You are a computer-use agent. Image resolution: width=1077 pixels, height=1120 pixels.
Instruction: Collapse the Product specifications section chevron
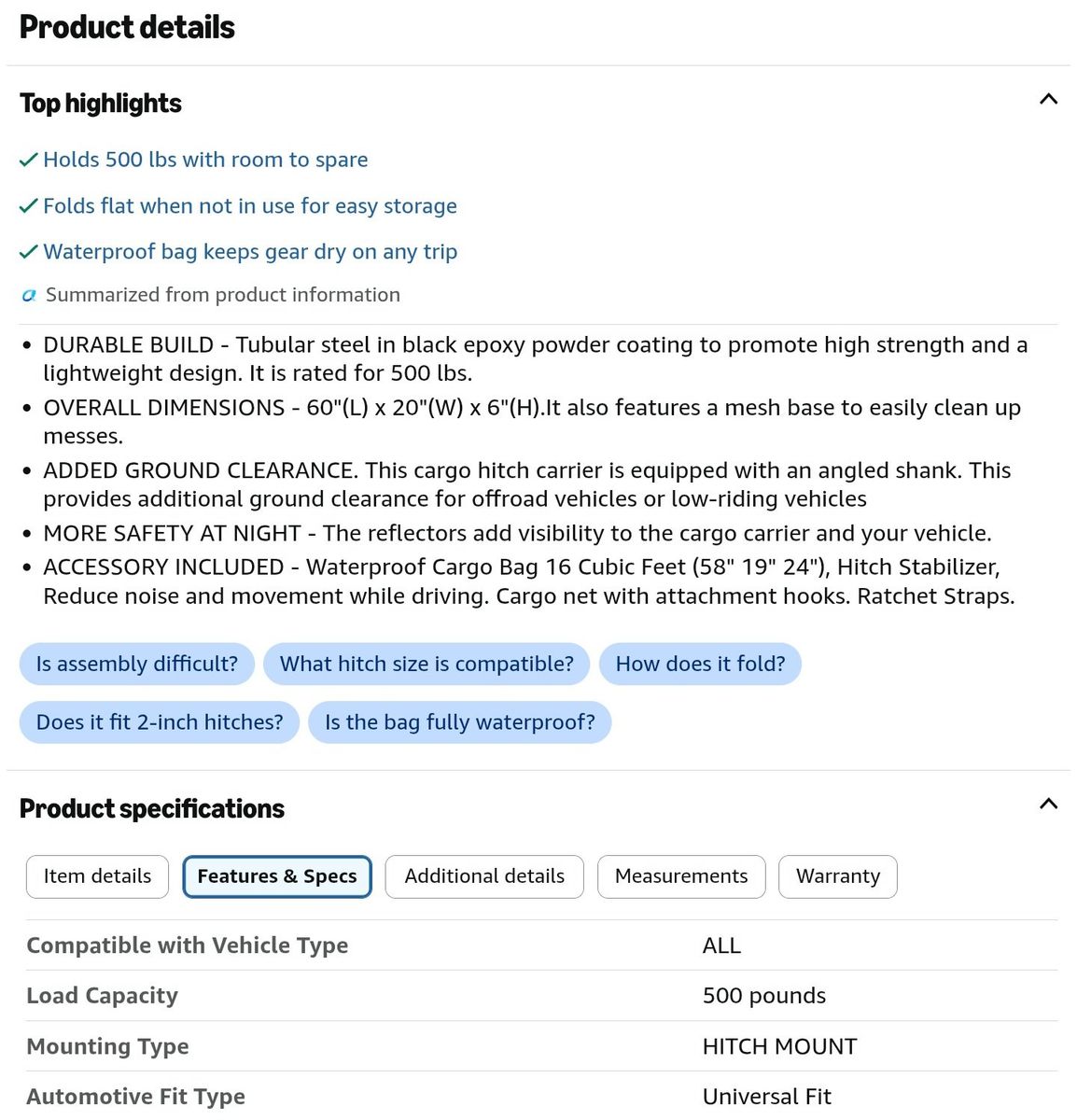1048,804
